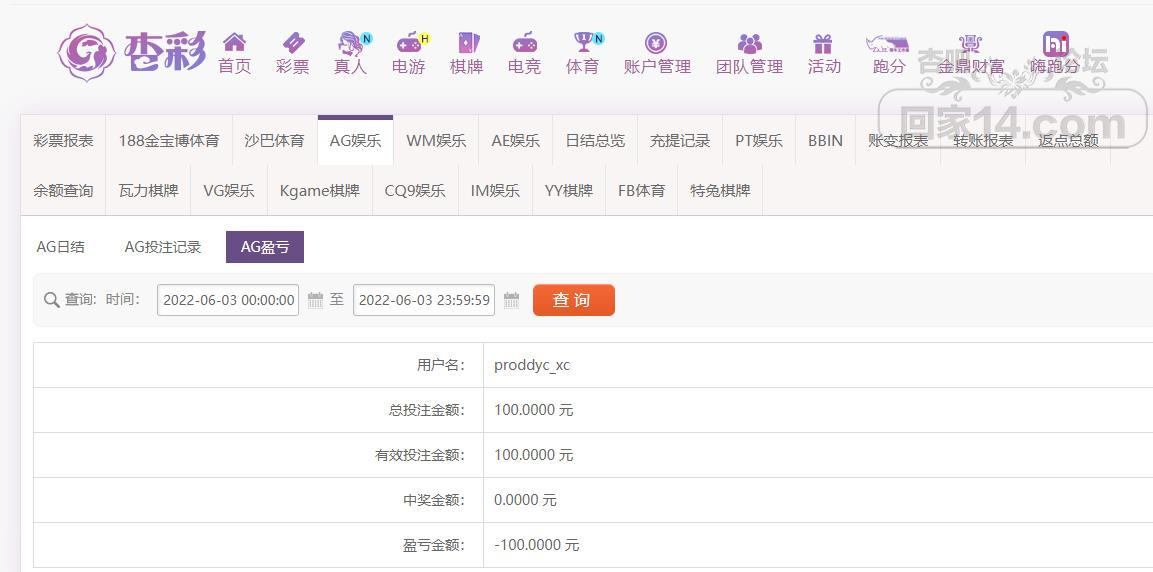Click the 杏彩 site logo

(x=132, y=52)
